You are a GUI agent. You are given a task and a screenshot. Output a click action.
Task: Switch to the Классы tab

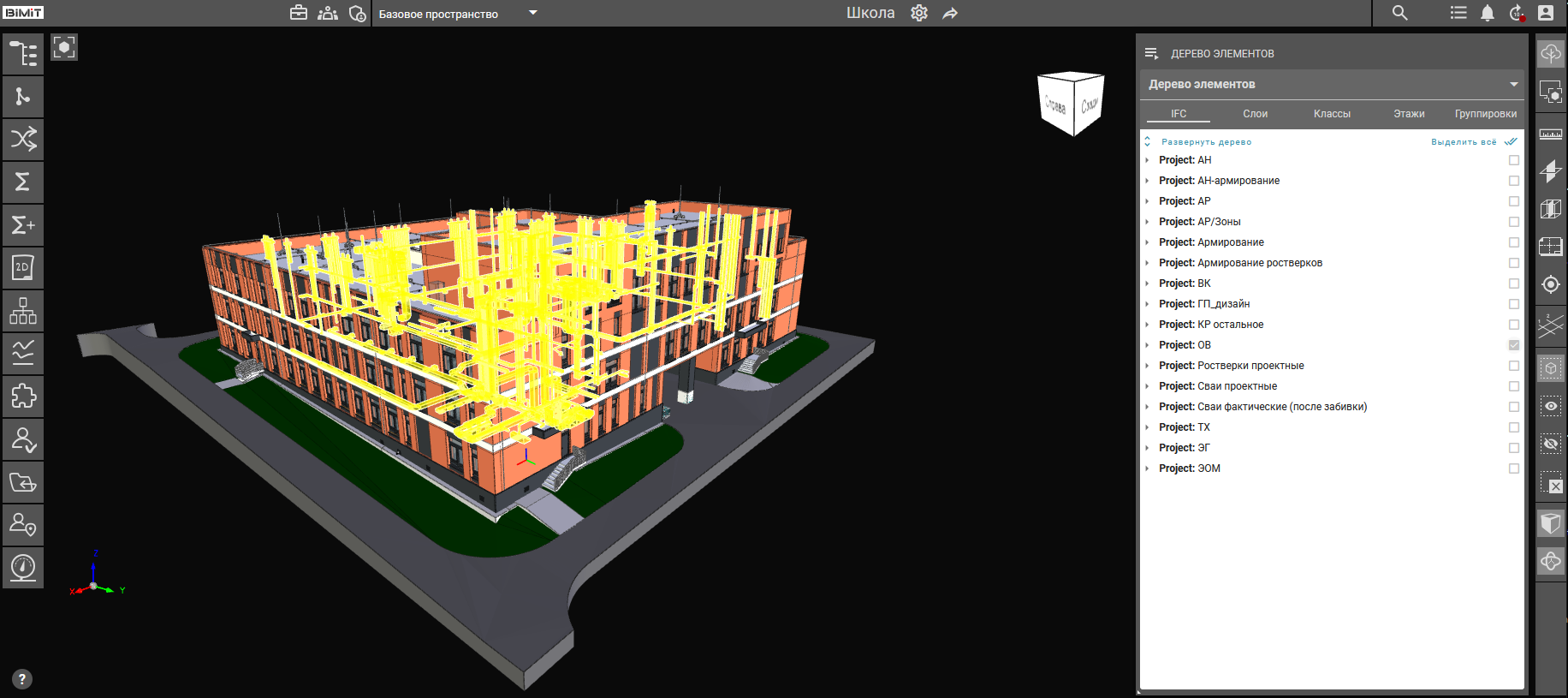click(x=1331, y=114)
